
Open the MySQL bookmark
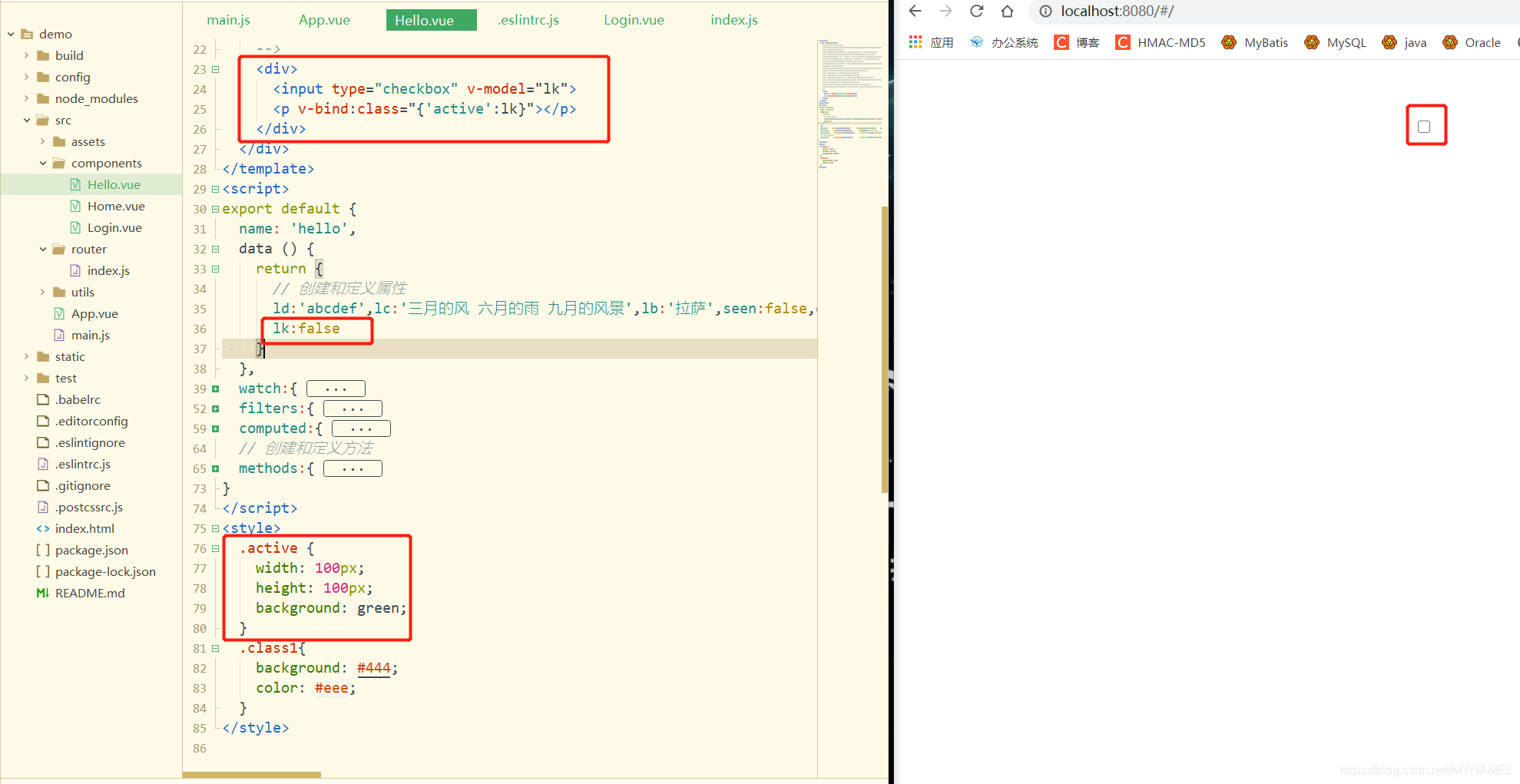[x=1336, y=42]
